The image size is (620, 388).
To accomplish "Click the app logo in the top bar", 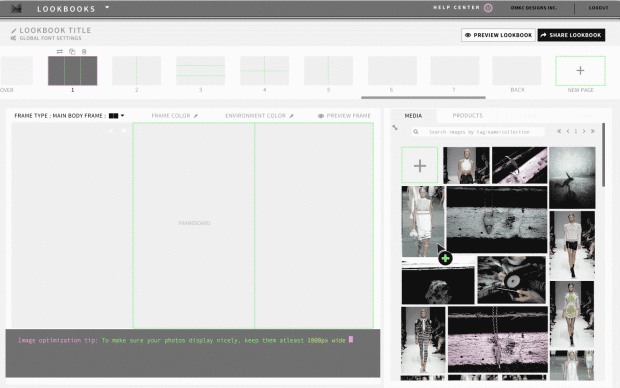I will [16, 8].
